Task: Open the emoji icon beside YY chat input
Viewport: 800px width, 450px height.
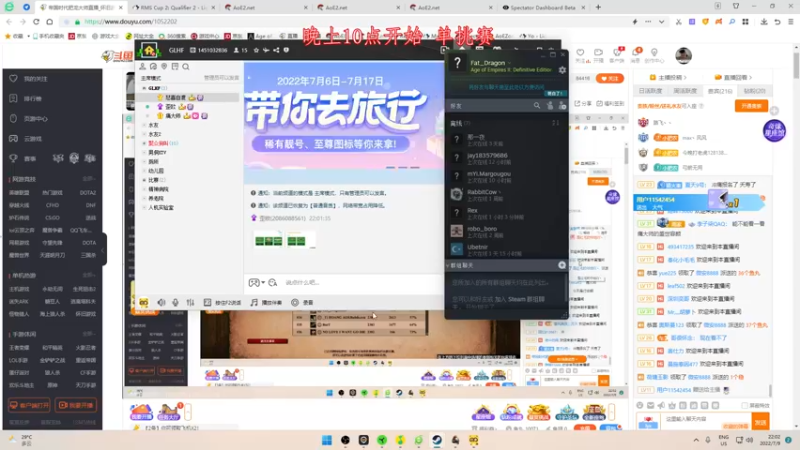Action: (273, 283)
